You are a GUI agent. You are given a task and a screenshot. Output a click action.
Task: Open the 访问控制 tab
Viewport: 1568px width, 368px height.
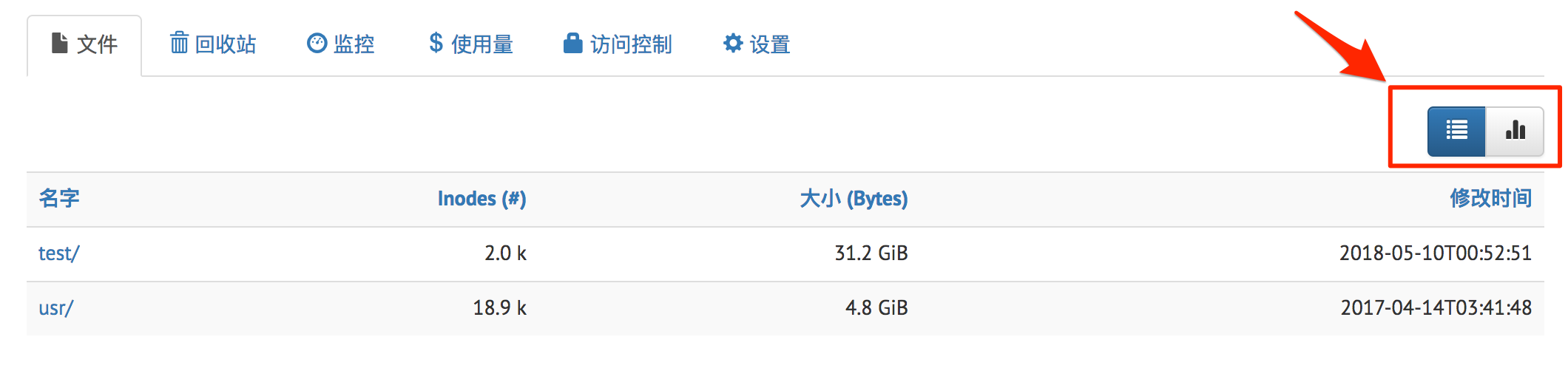(x=630, y=44)
